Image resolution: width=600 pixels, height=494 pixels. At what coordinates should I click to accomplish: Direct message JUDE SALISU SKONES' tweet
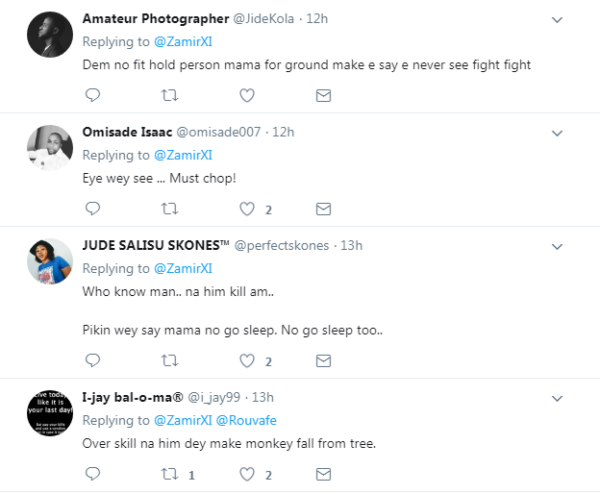323,360
